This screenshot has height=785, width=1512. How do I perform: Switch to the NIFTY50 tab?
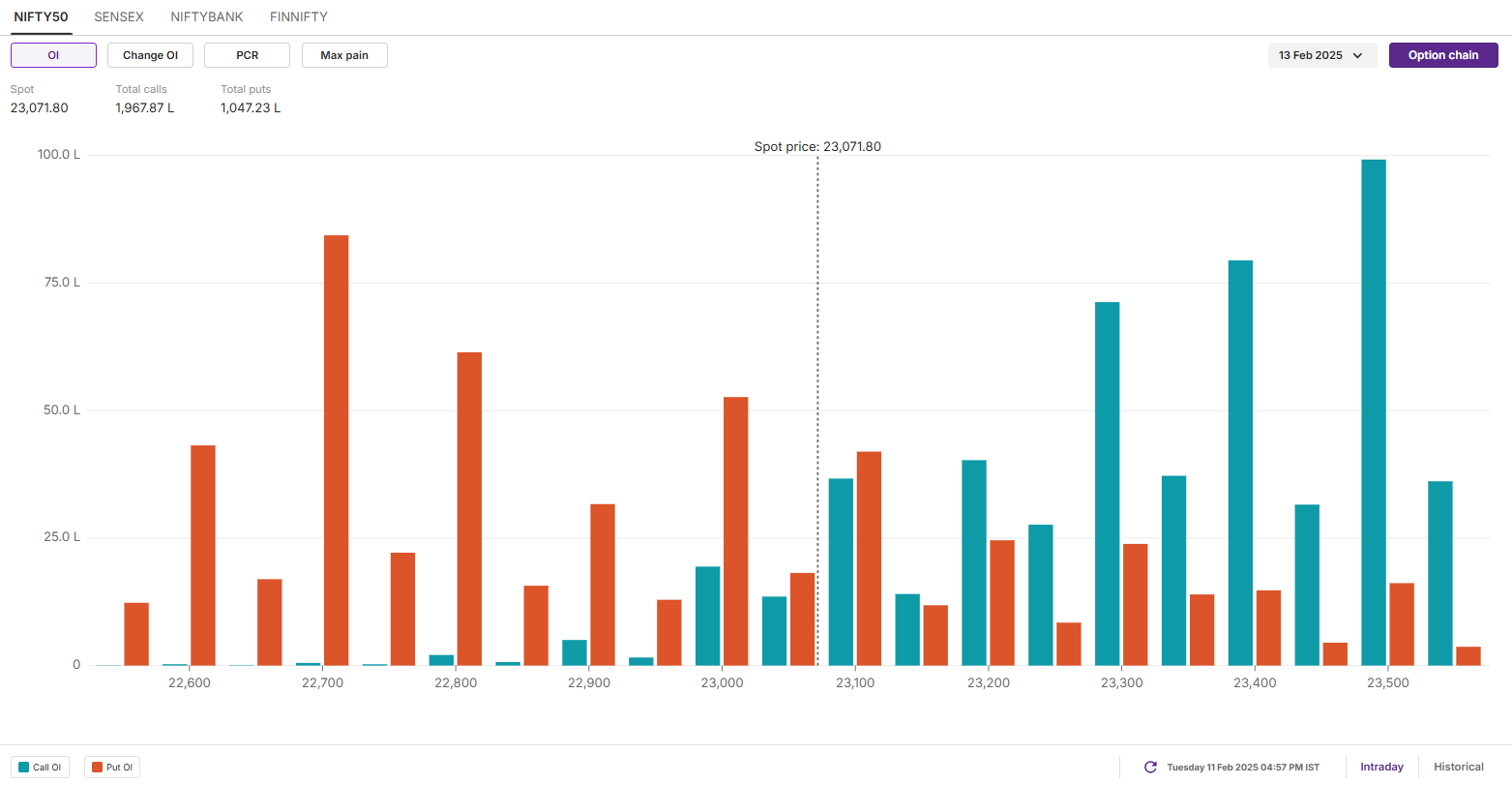pos(41,16)
